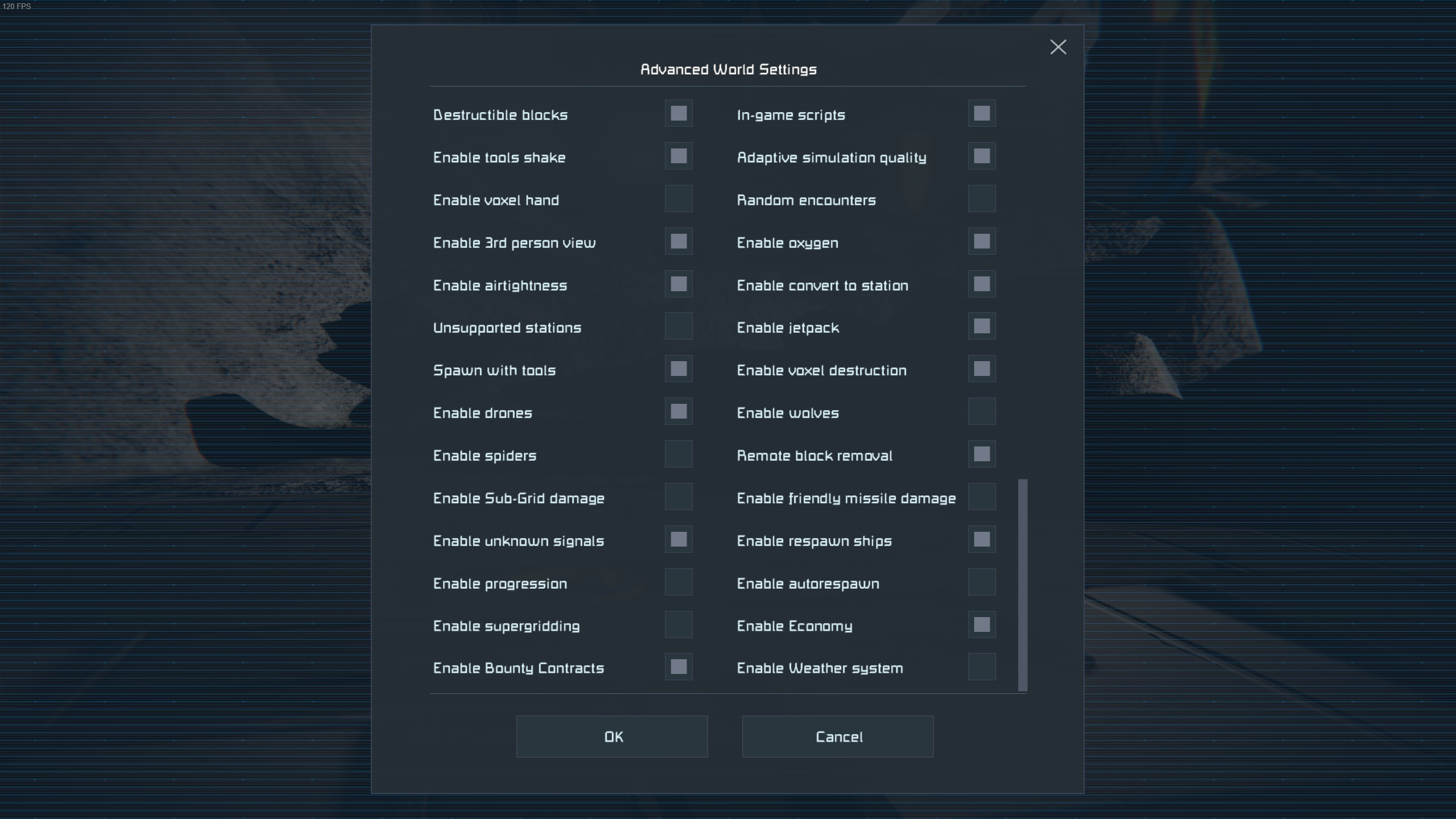The width and height of the screenshot is (1456, 819).
Task: Uncheck Enable jetpack option
Action: (982, 326)
